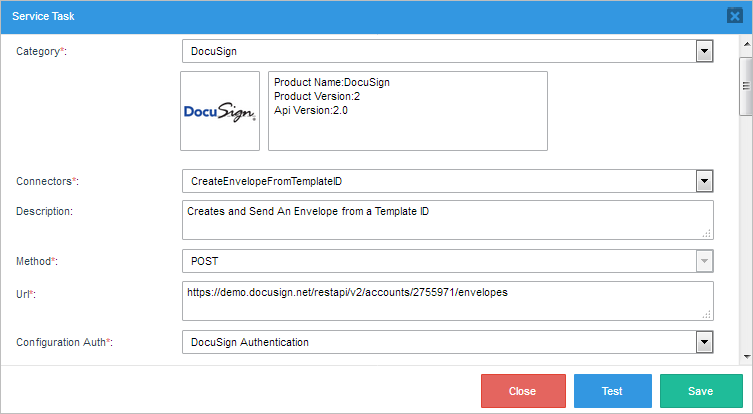This screenshot has height=414, width=753.
Task: Click the scrollbar up arrow
Action: pyautogui.click(x=745, y=41)
